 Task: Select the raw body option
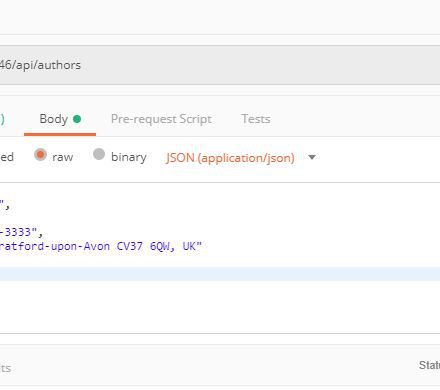tap(54, 156)
